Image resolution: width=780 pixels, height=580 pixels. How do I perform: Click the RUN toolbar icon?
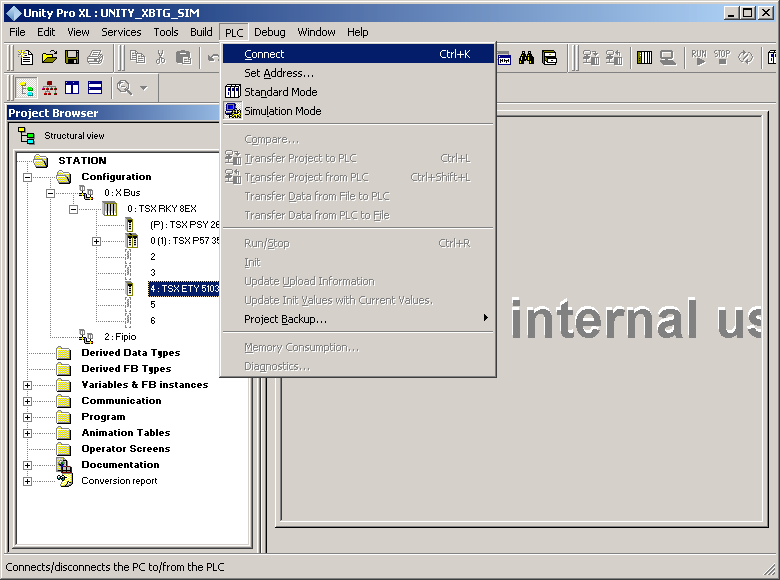[x=699, y=58]
